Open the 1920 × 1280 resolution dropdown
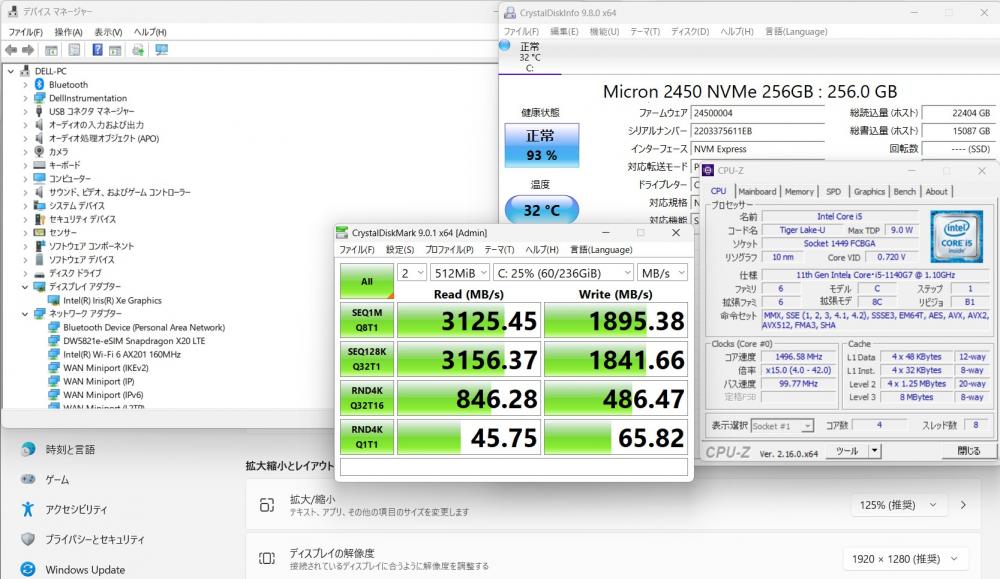The image size is (1000, 579). pos(905,559)
